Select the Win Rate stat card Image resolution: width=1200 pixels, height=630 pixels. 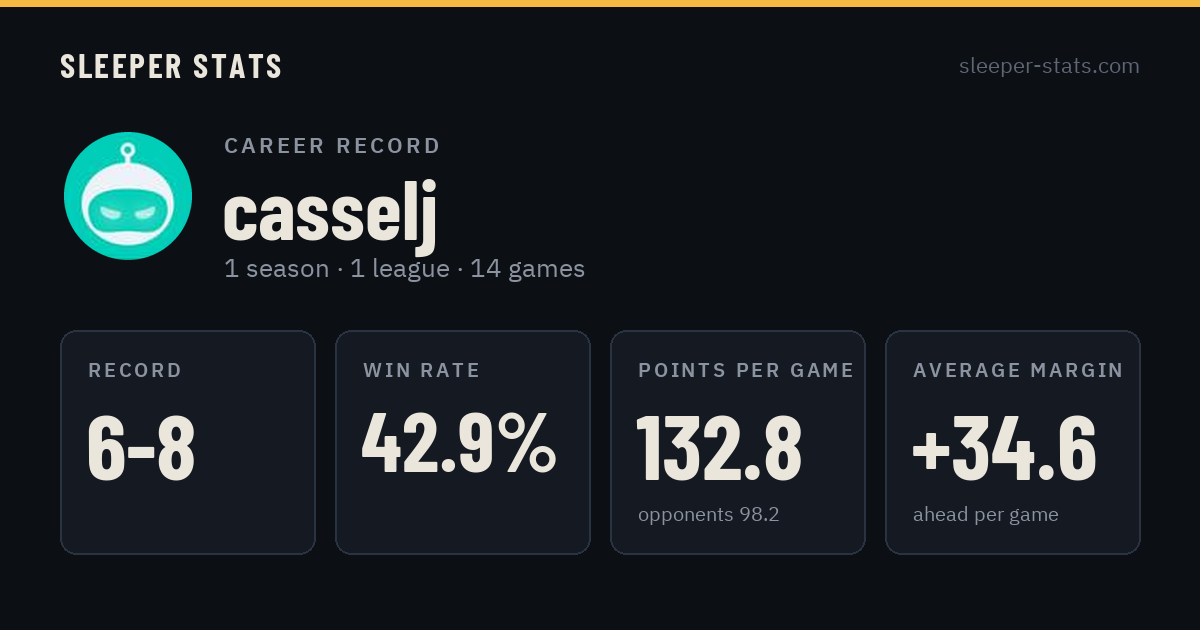[x=463, y=442]
